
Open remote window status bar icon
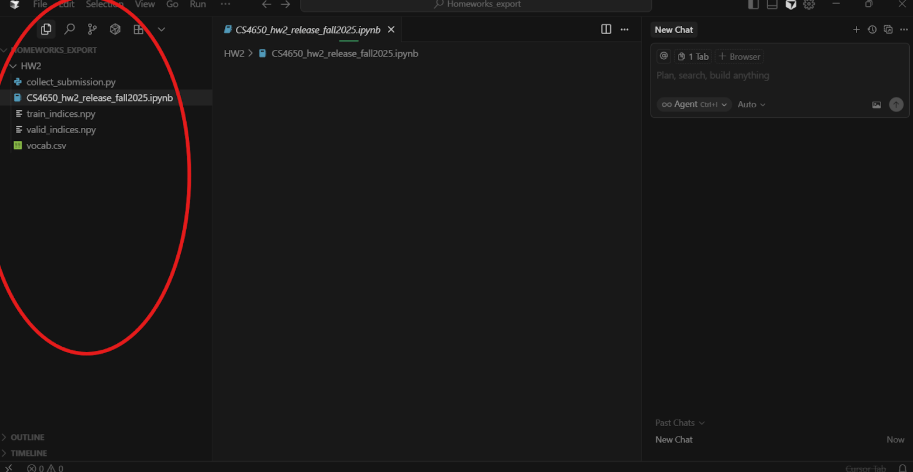(8, 467)
